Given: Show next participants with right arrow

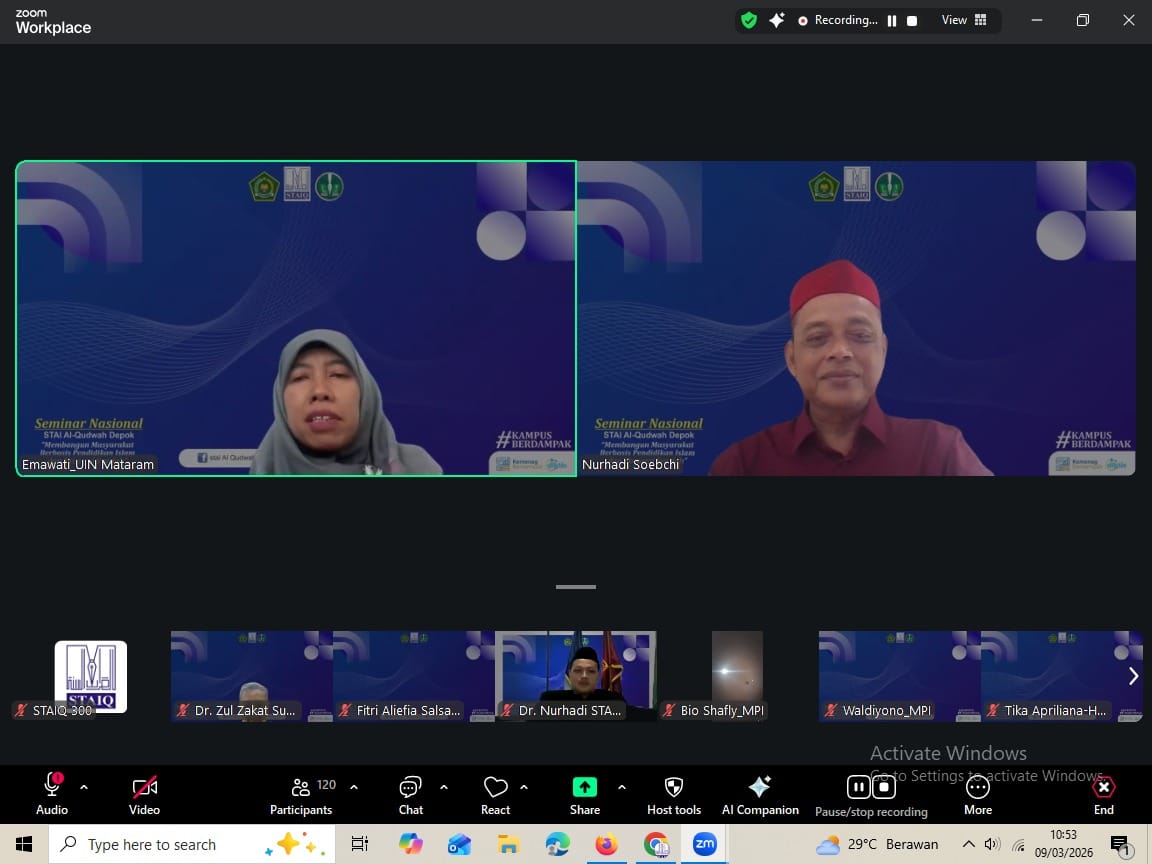Looking at the screenshot, I should click(1133, 676).
